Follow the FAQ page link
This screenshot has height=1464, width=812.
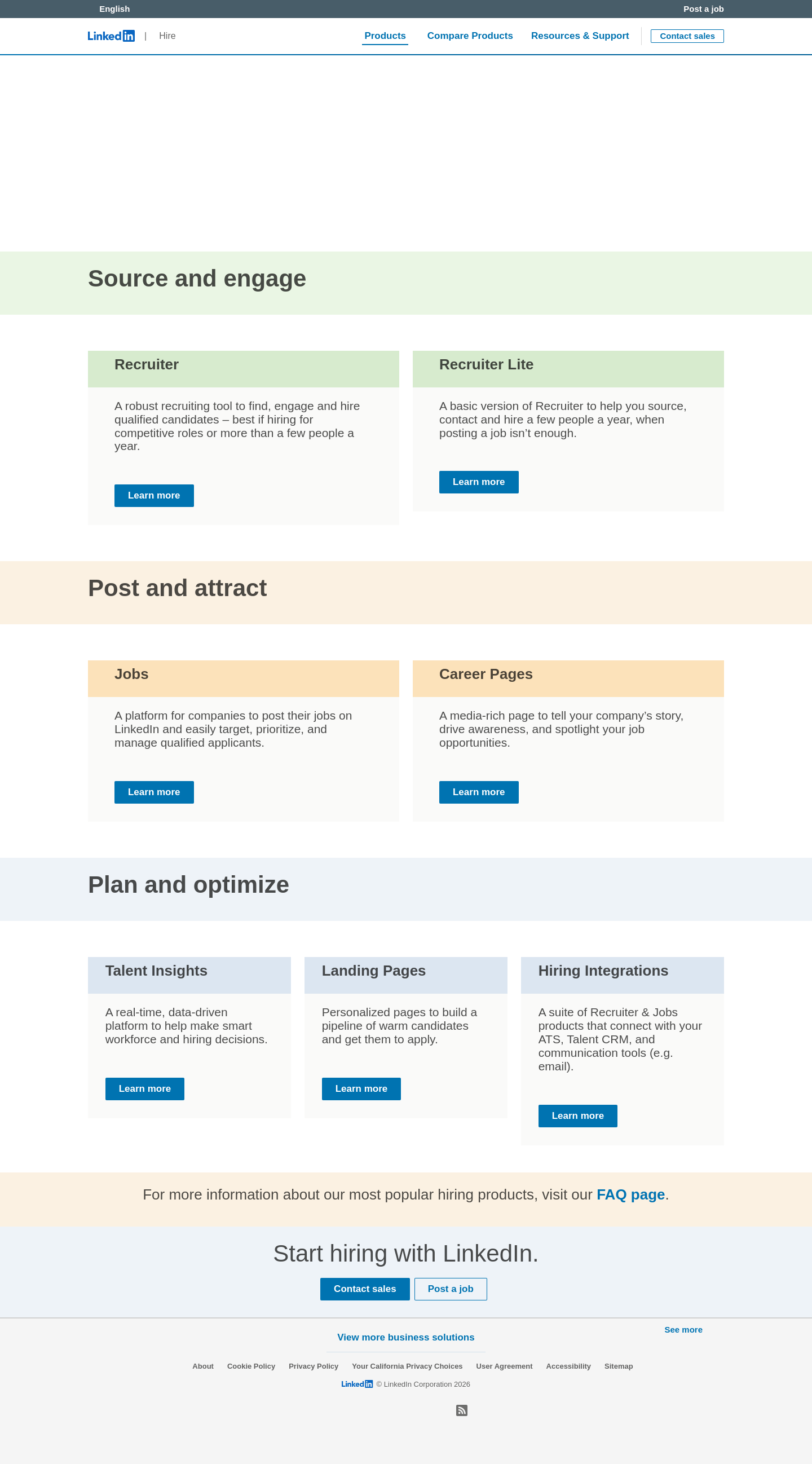pos(630,1194)
